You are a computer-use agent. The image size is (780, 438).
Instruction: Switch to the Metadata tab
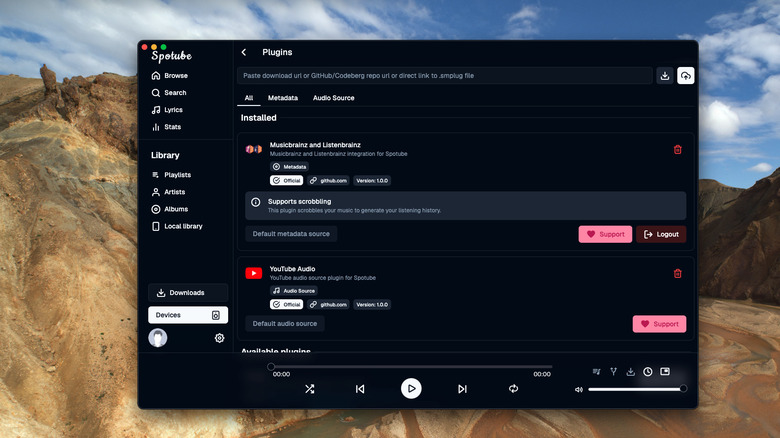click(x=283, y=98)
